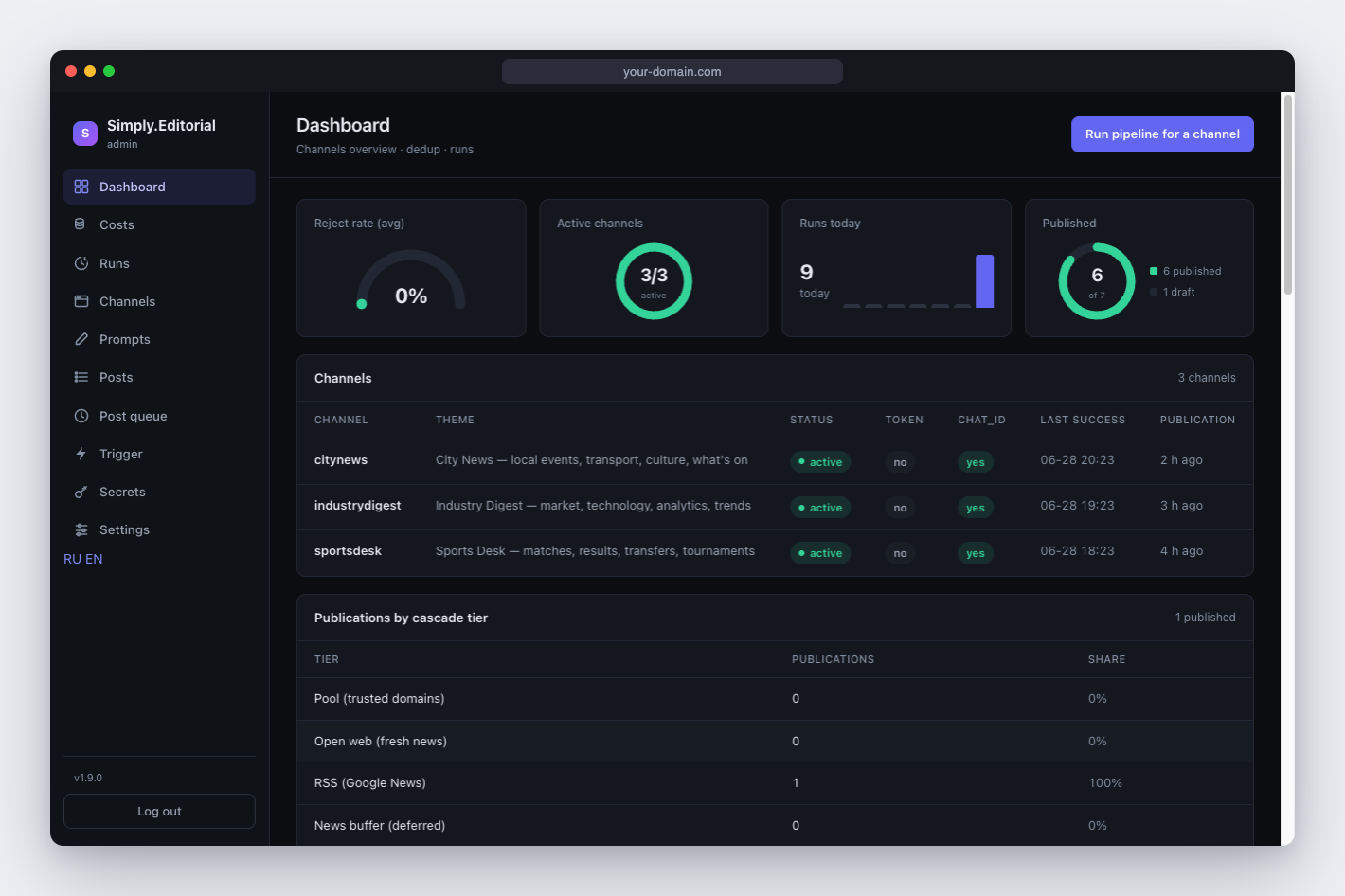Viewport: 1345px width, 896px height.
Task: Click the Log out button
Action: tap(159, 812)
